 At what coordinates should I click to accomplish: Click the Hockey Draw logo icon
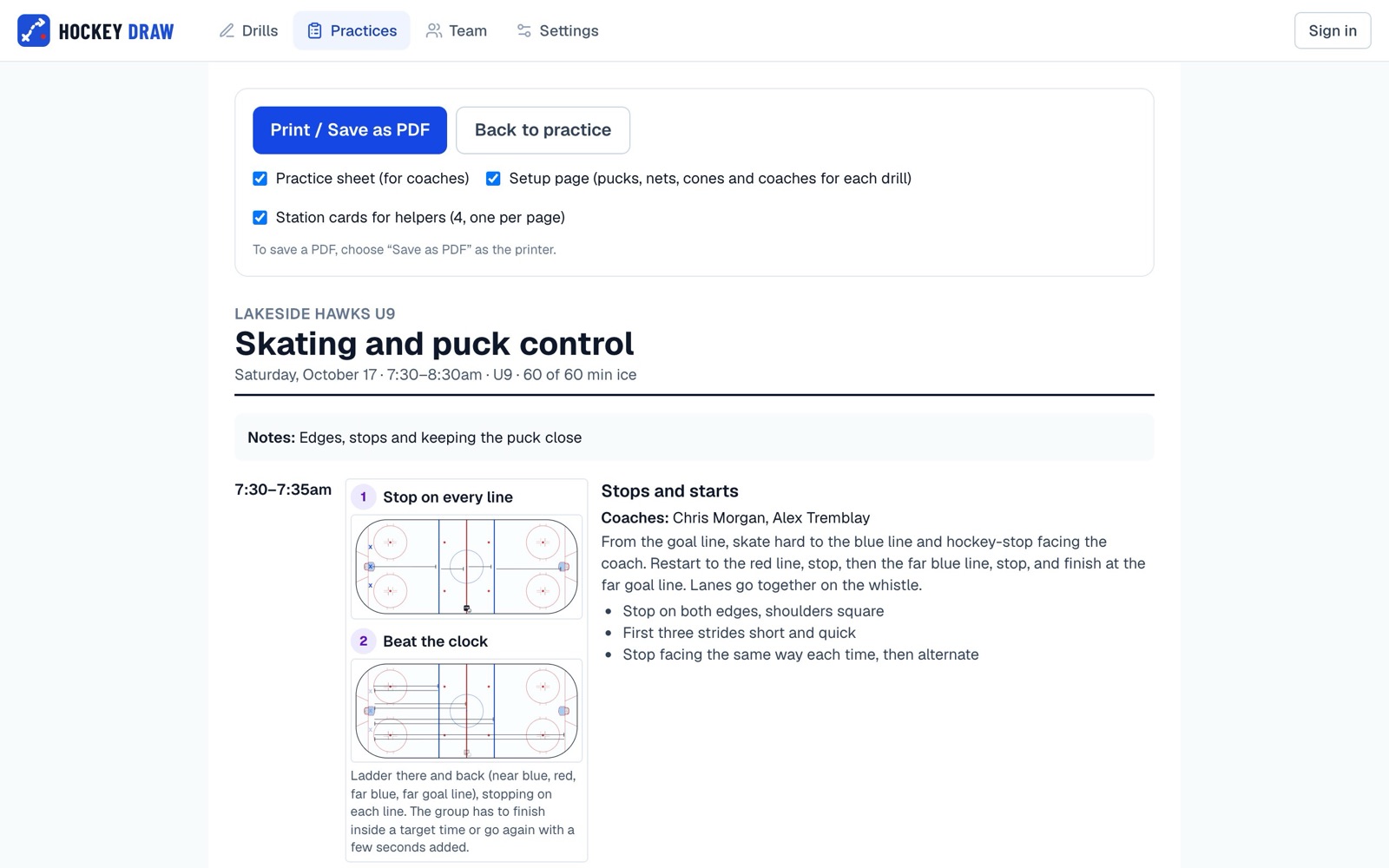[34, 30]
